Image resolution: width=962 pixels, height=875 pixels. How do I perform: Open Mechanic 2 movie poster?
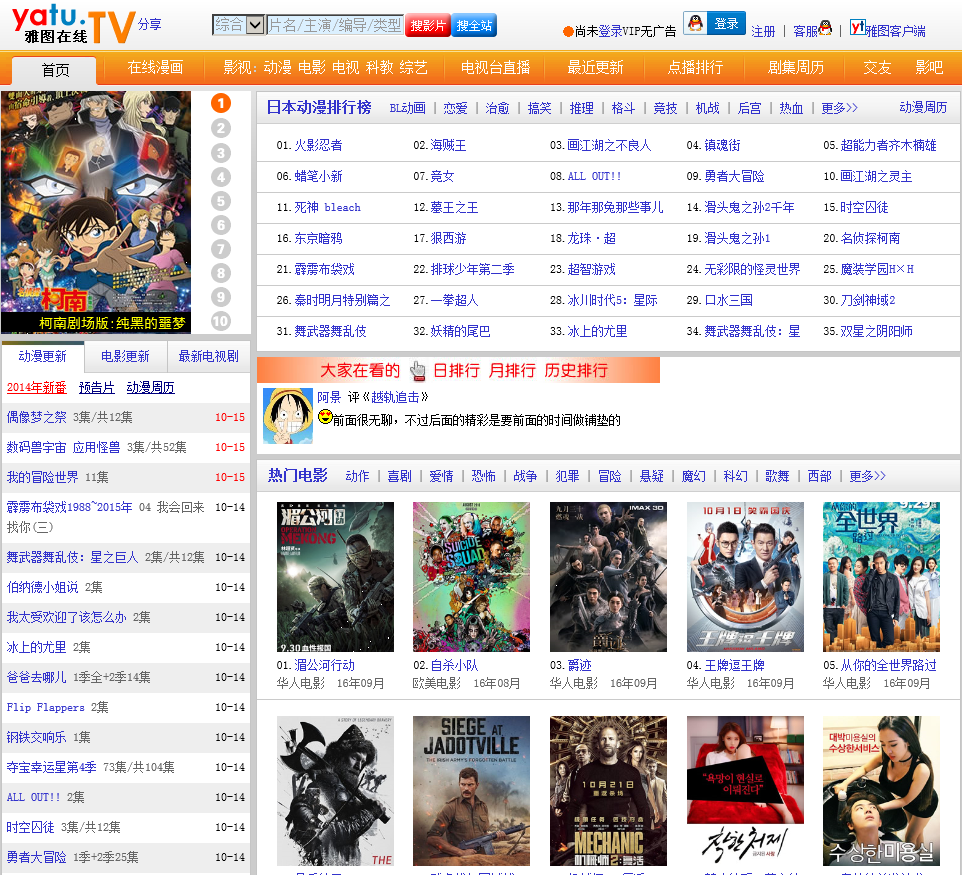click(x=608, y=791)
